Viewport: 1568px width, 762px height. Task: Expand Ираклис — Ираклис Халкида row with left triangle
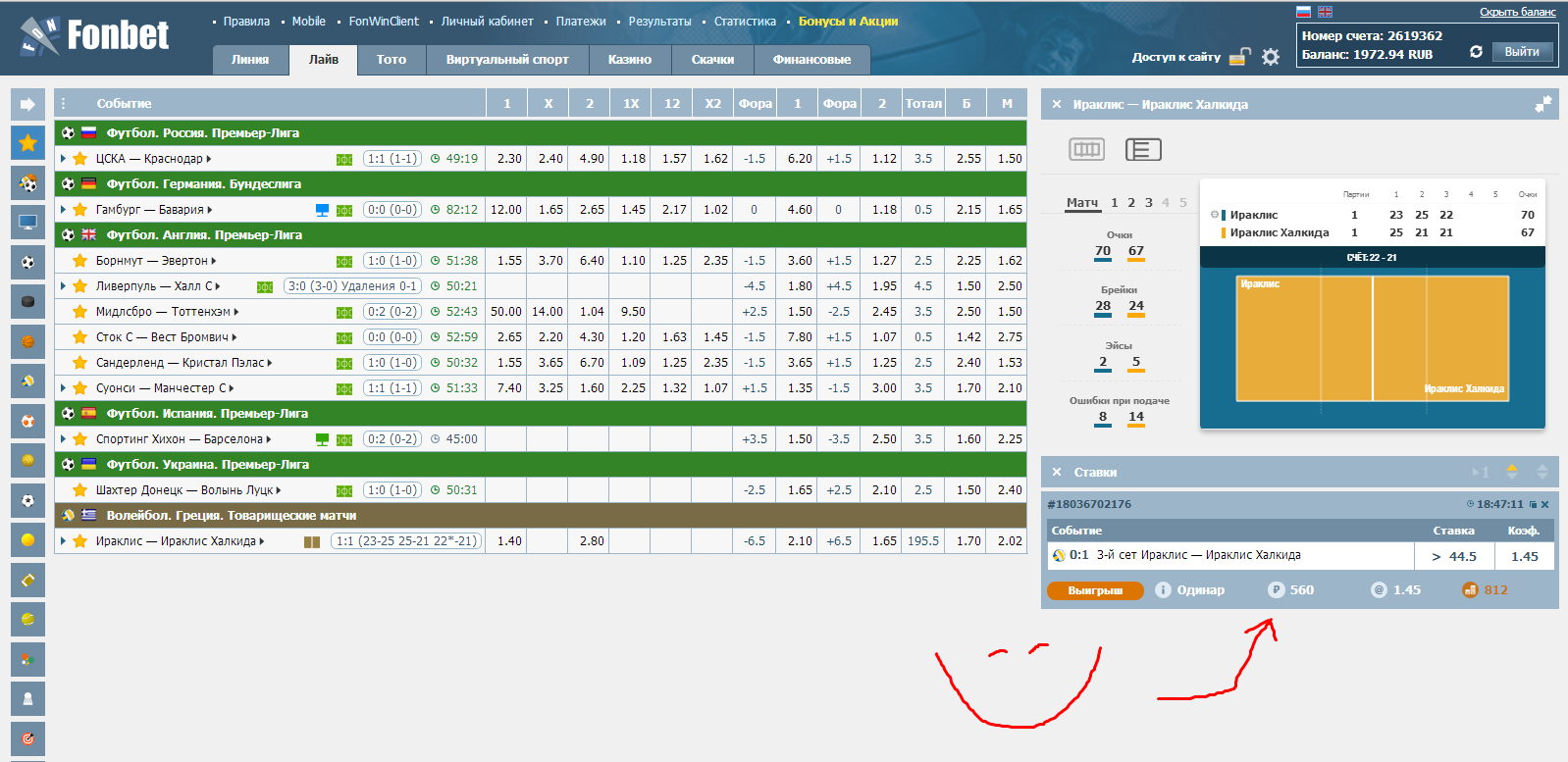point(64,541)
